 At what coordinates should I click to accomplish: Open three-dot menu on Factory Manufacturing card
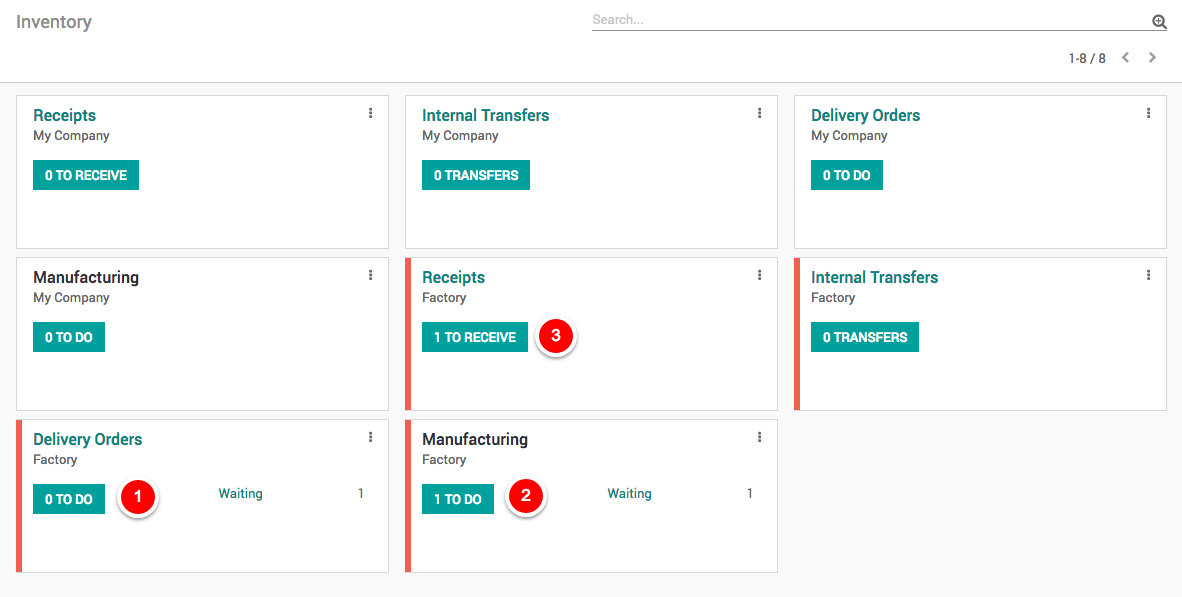(759, 437)
